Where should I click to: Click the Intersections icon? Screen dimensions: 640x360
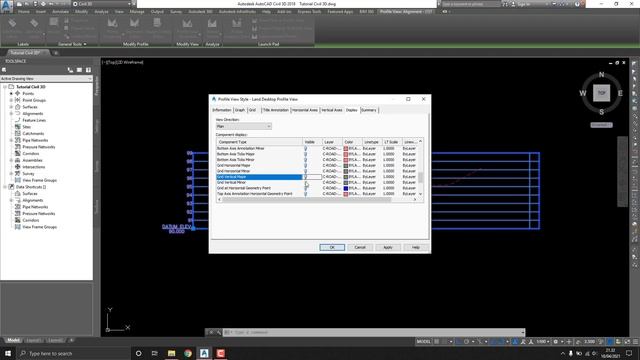click(18, 167)
